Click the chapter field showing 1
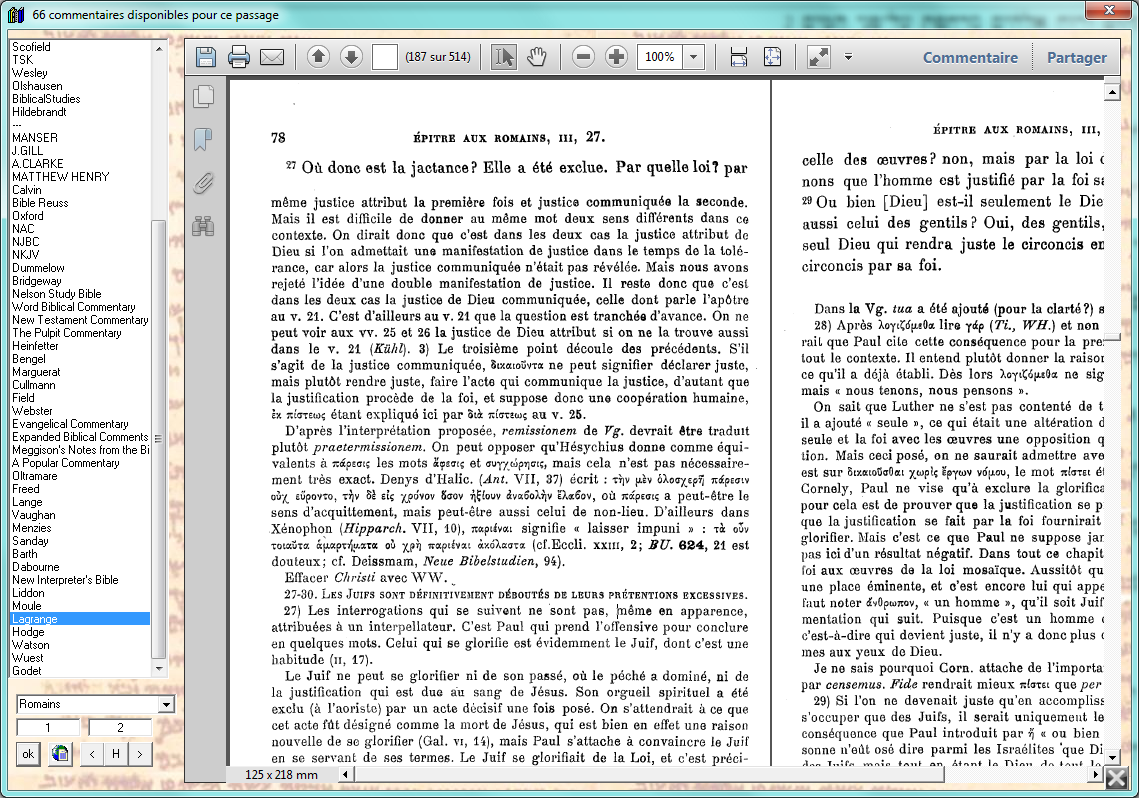Image resolution: width=1139 pixels, height=798 pixels. click(48, 728)
